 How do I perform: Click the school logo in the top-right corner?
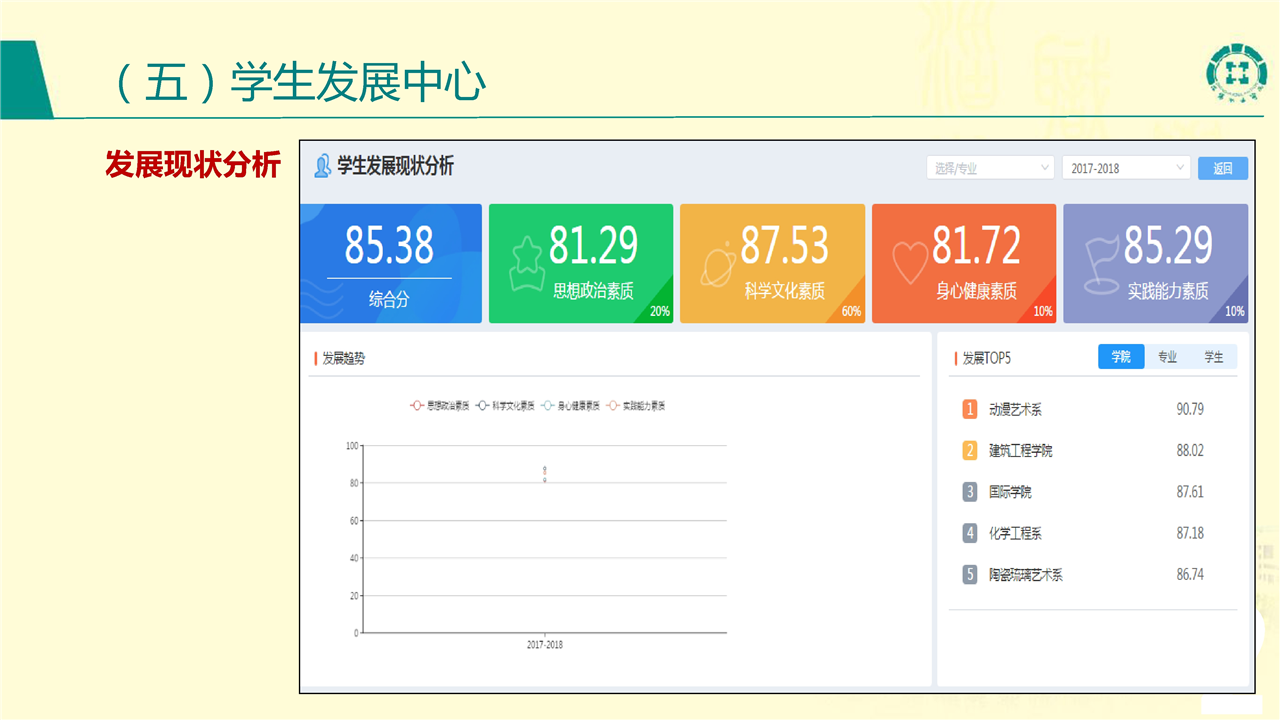(1236, 73)
